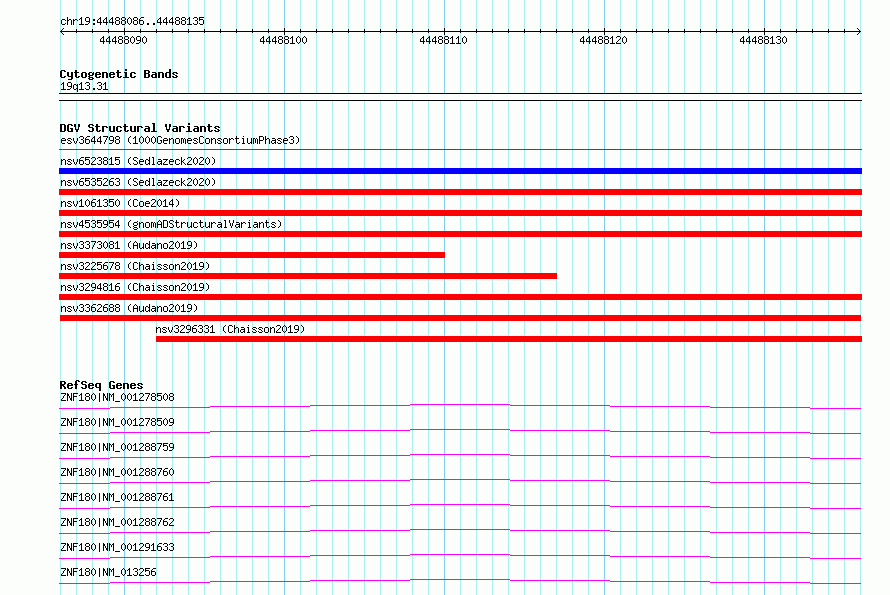Select the red nsv3225678 variant bar
This screenshot has width=890, height=595.
[308, 276]
